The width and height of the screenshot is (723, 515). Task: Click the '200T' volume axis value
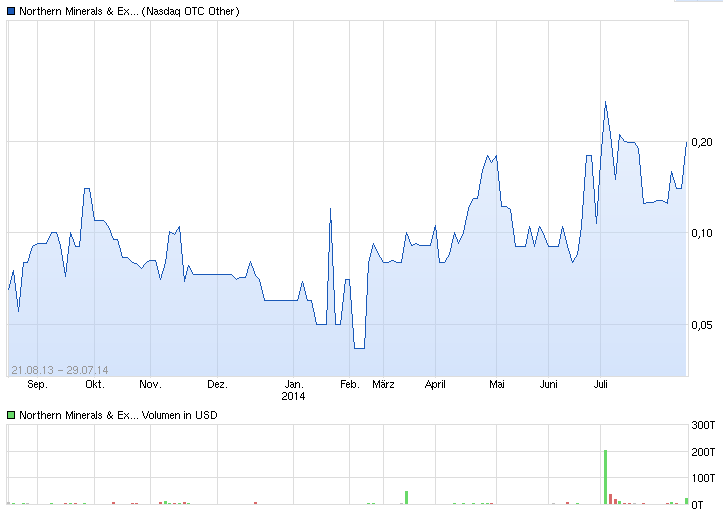pos(703,452)
